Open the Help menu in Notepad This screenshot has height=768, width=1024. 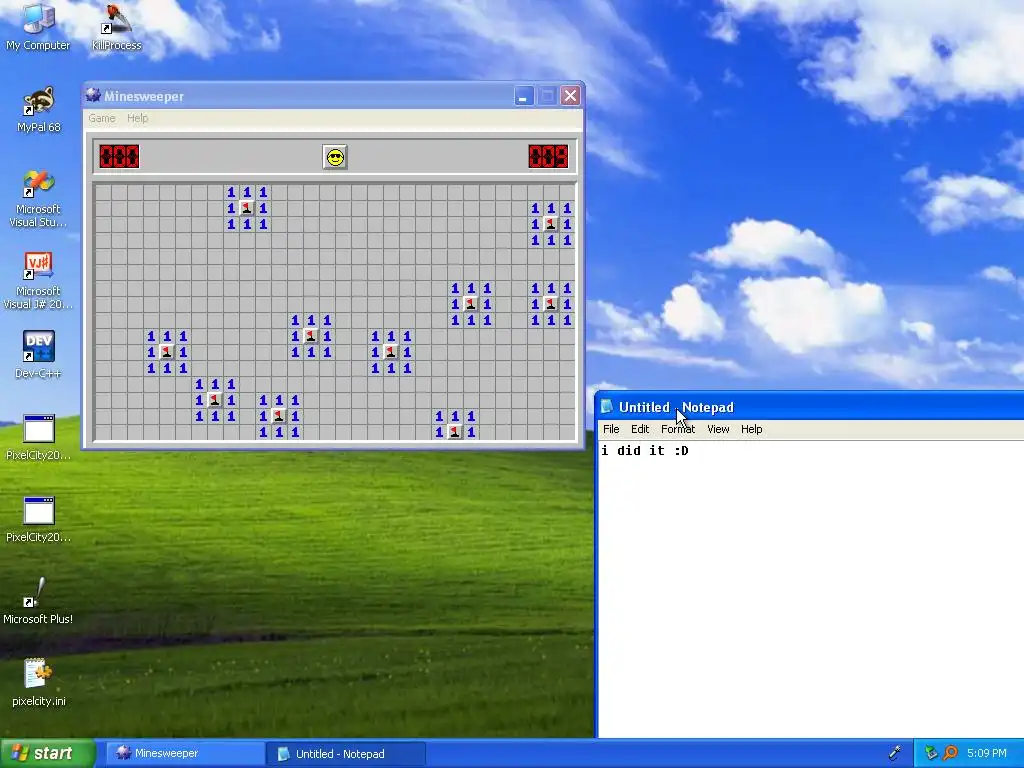point(752,429)
